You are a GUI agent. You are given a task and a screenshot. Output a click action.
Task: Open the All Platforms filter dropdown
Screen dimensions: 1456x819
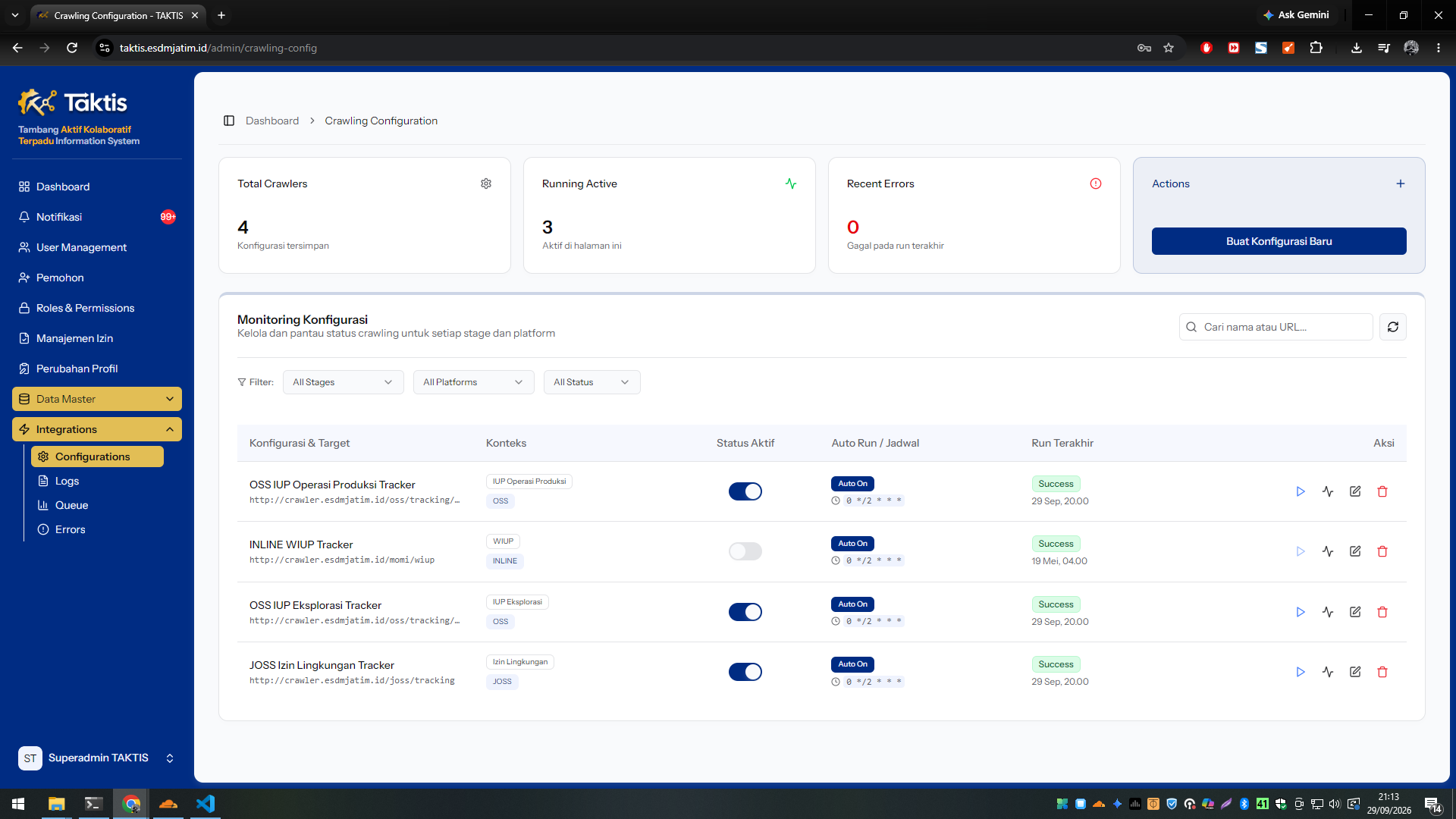pos(473,382)
